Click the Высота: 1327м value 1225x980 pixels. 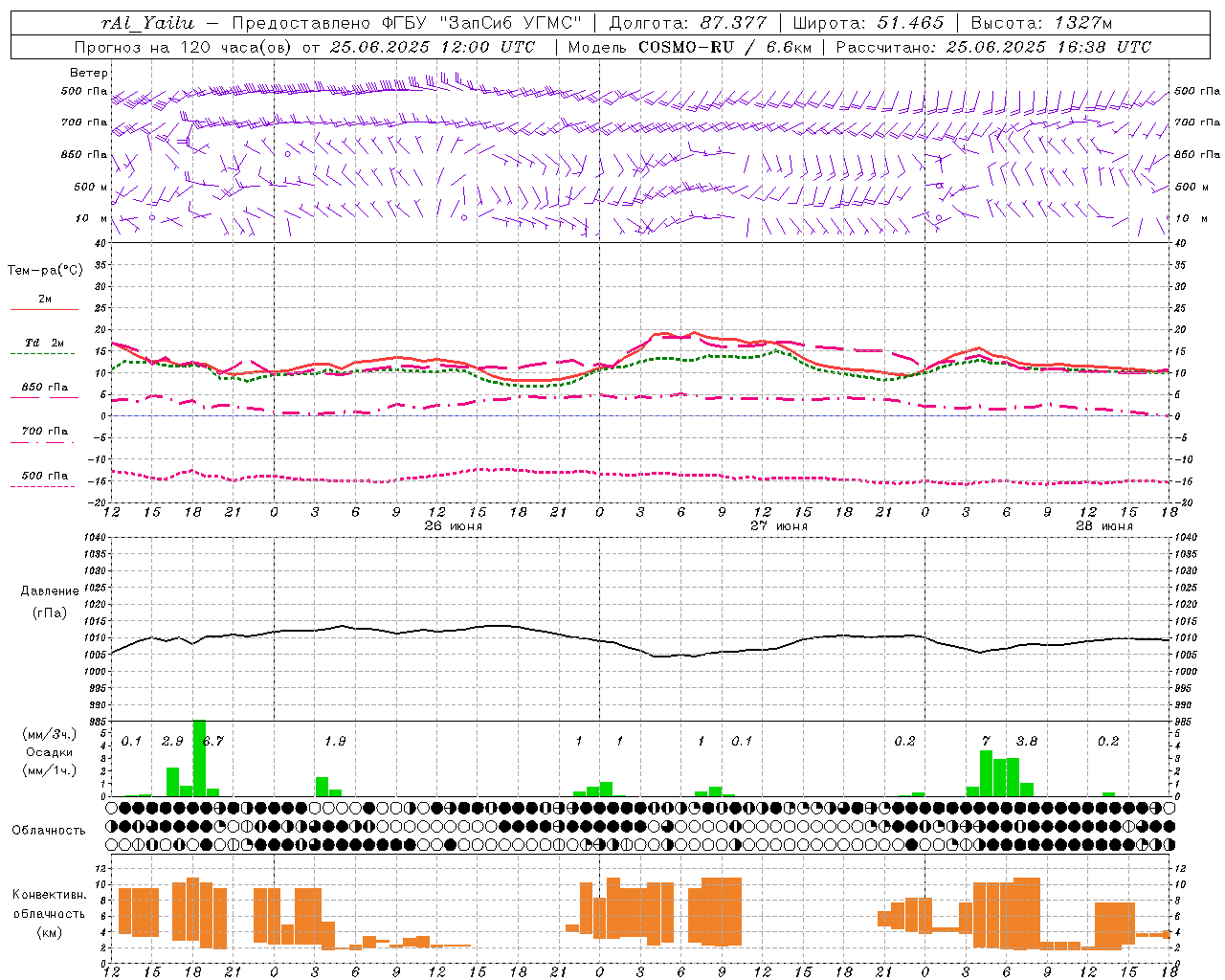[x=1041, y=23]
